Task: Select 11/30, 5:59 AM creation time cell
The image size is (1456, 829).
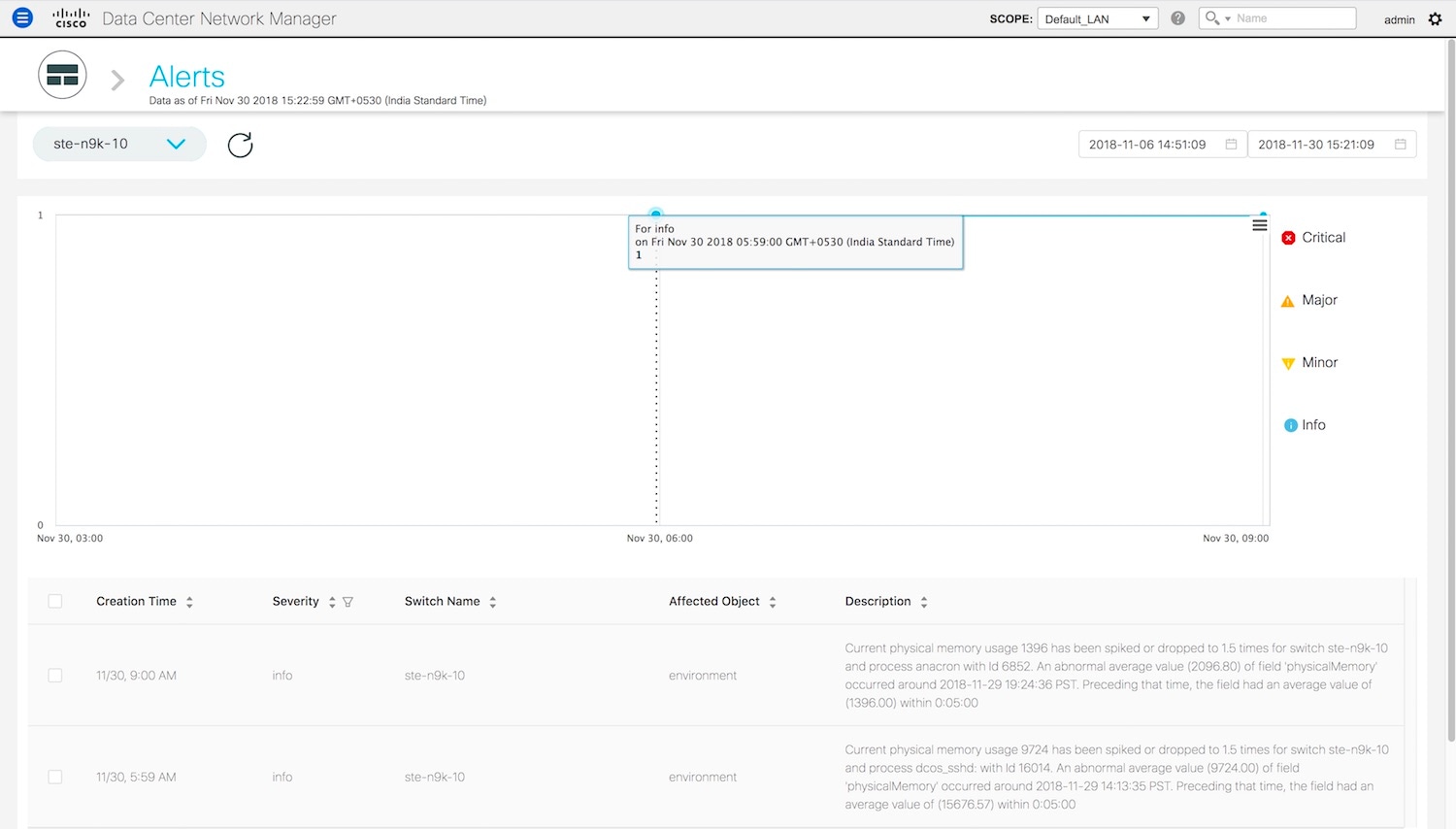Action: pyautogui.click(x=136, y=778)
